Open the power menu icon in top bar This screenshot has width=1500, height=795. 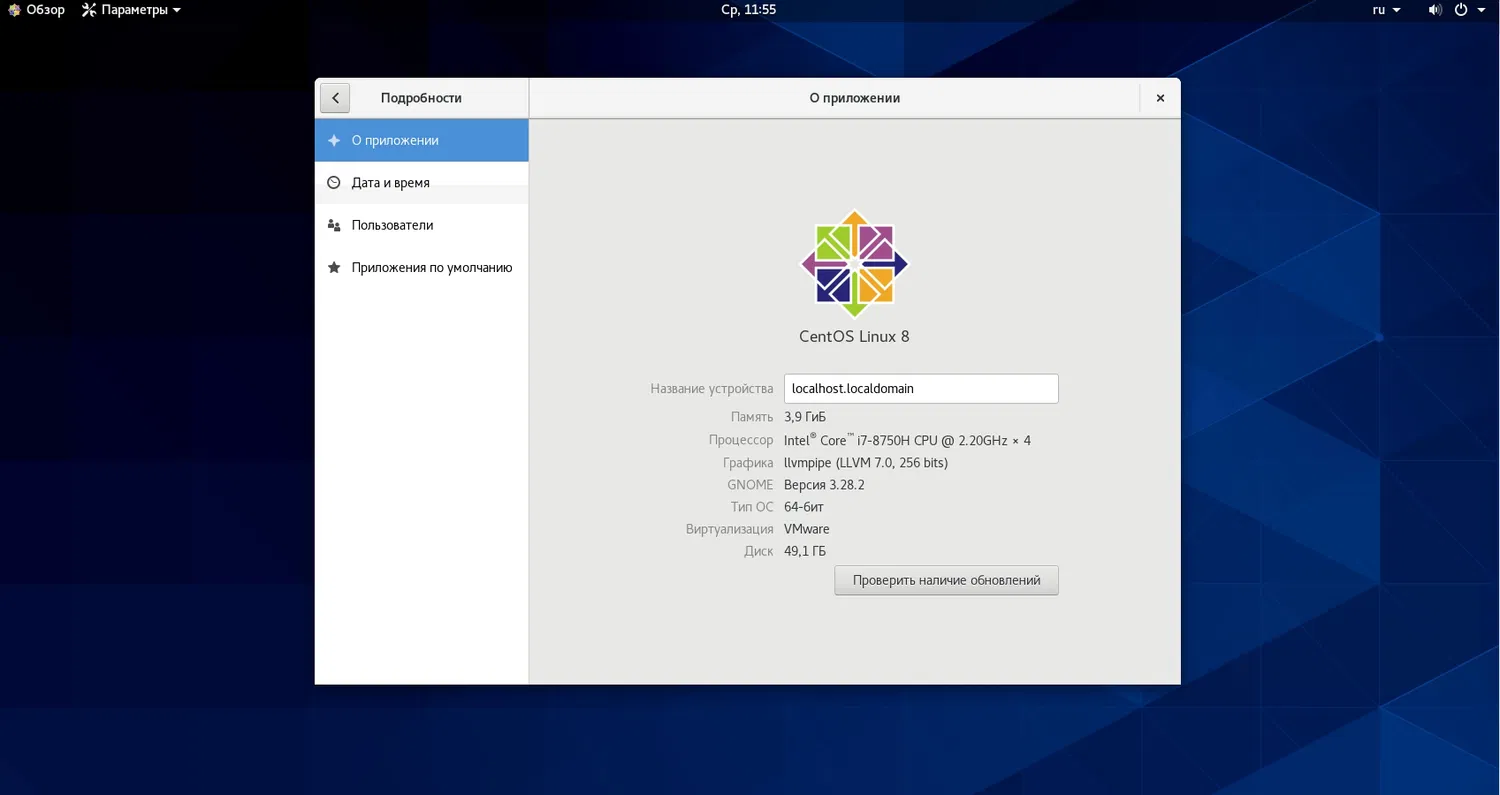1461,10
